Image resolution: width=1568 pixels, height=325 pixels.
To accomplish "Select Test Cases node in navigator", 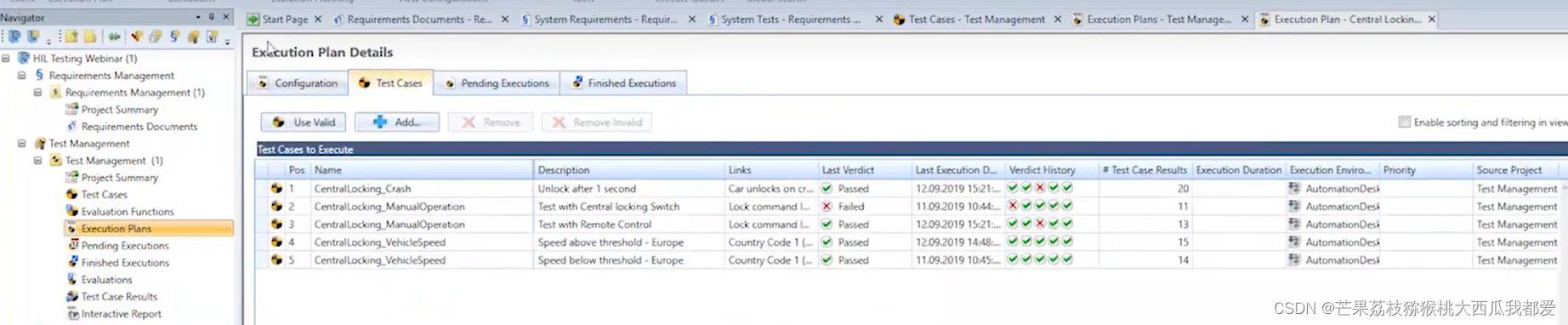I will point(96,195).
